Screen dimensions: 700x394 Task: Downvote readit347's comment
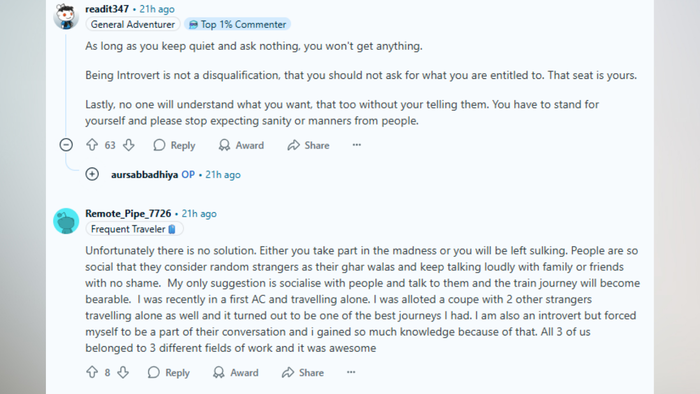pyautogui.click(x=129, y=145)
